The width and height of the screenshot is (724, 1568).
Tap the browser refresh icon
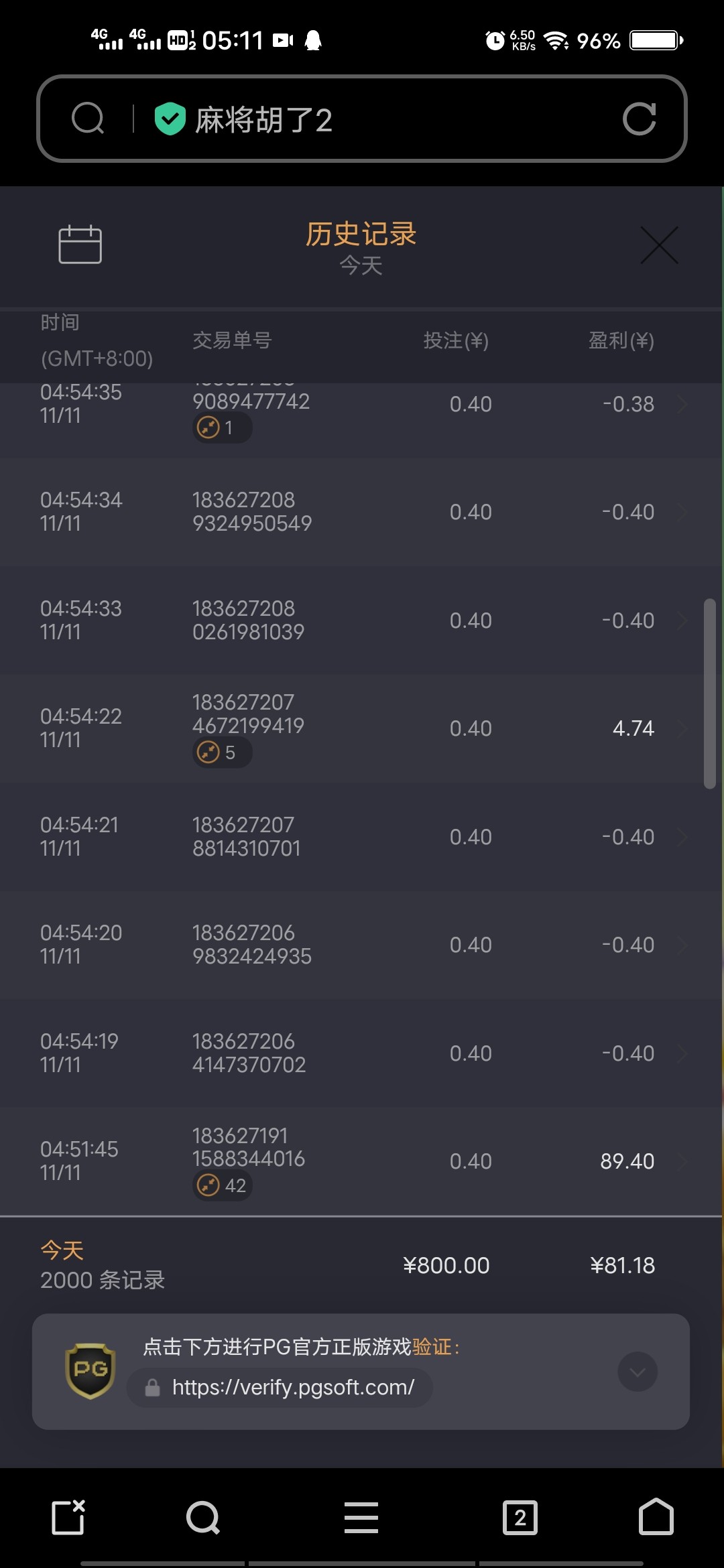point(639,119)
